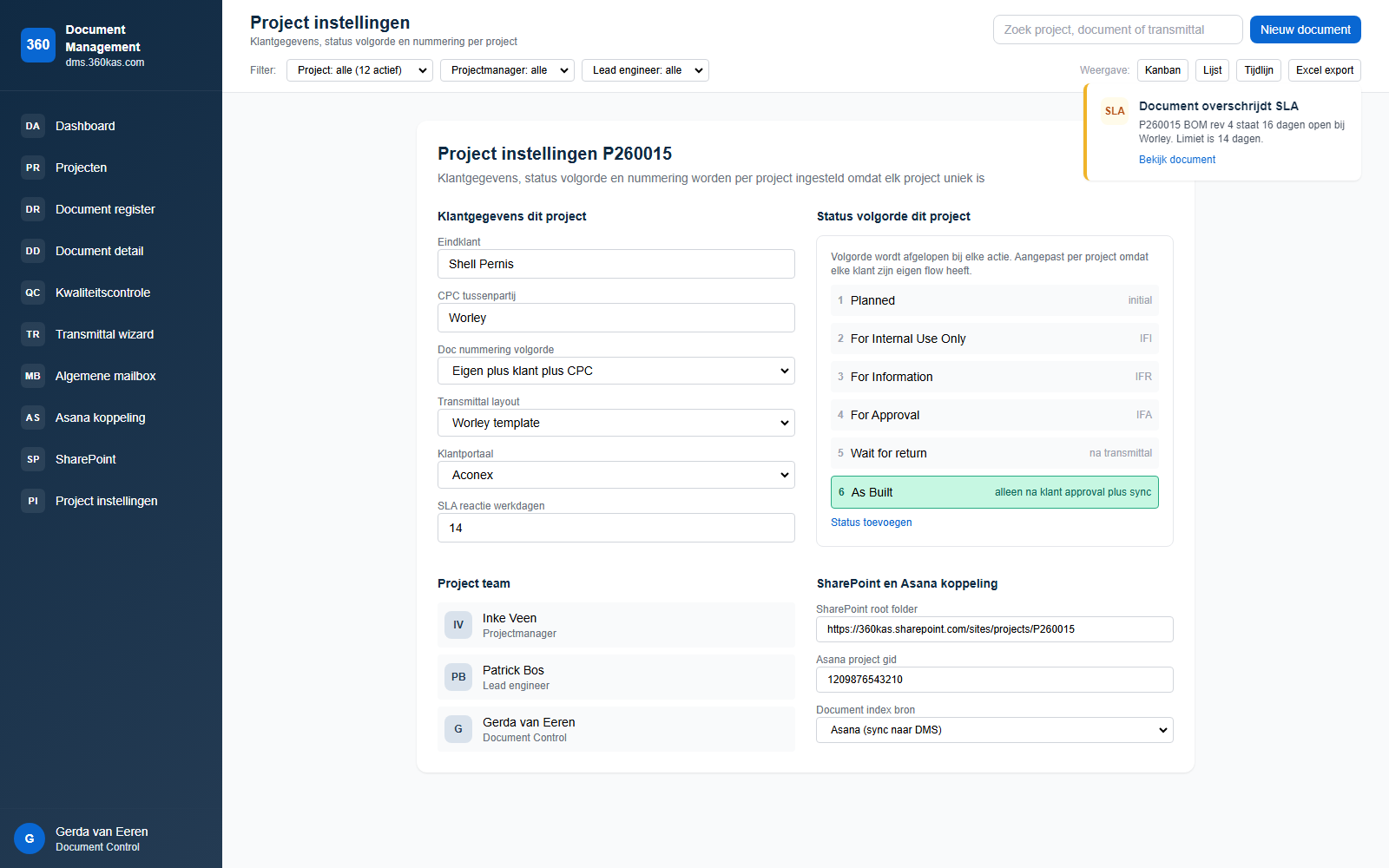Viewport: 1389px width, 868px height.
Task: Click the AS sidebar icon badge
Action: coord(33,418)
